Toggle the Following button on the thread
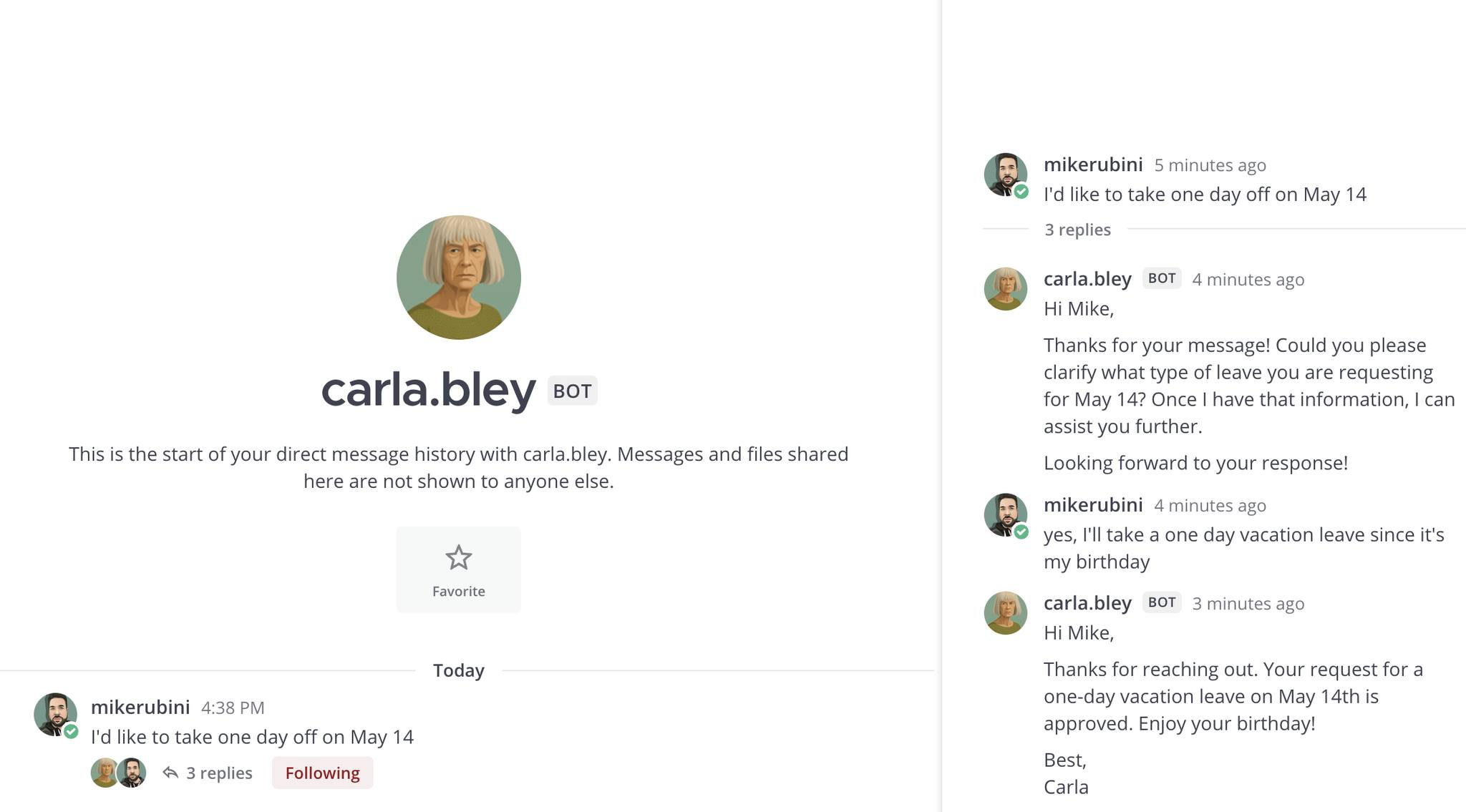Image resolution: width=1466 pixels, height=812 pixels. pos(322,773)
